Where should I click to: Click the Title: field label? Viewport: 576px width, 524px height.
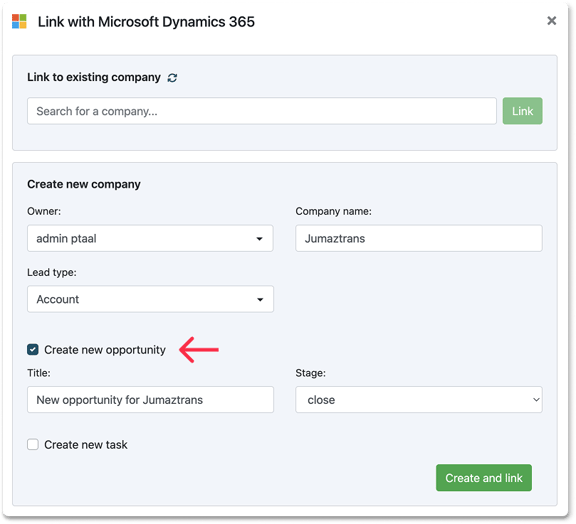click(39, 373)
